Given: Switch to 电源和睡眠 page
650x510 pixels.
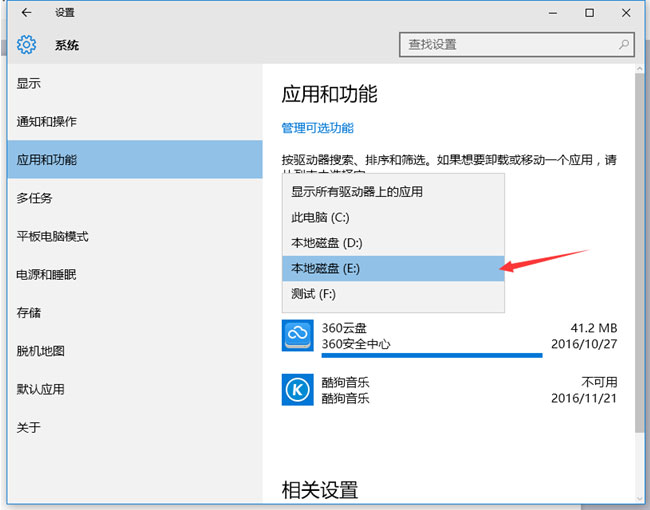Looking at the screenshot, I should [x=47, y=274].
